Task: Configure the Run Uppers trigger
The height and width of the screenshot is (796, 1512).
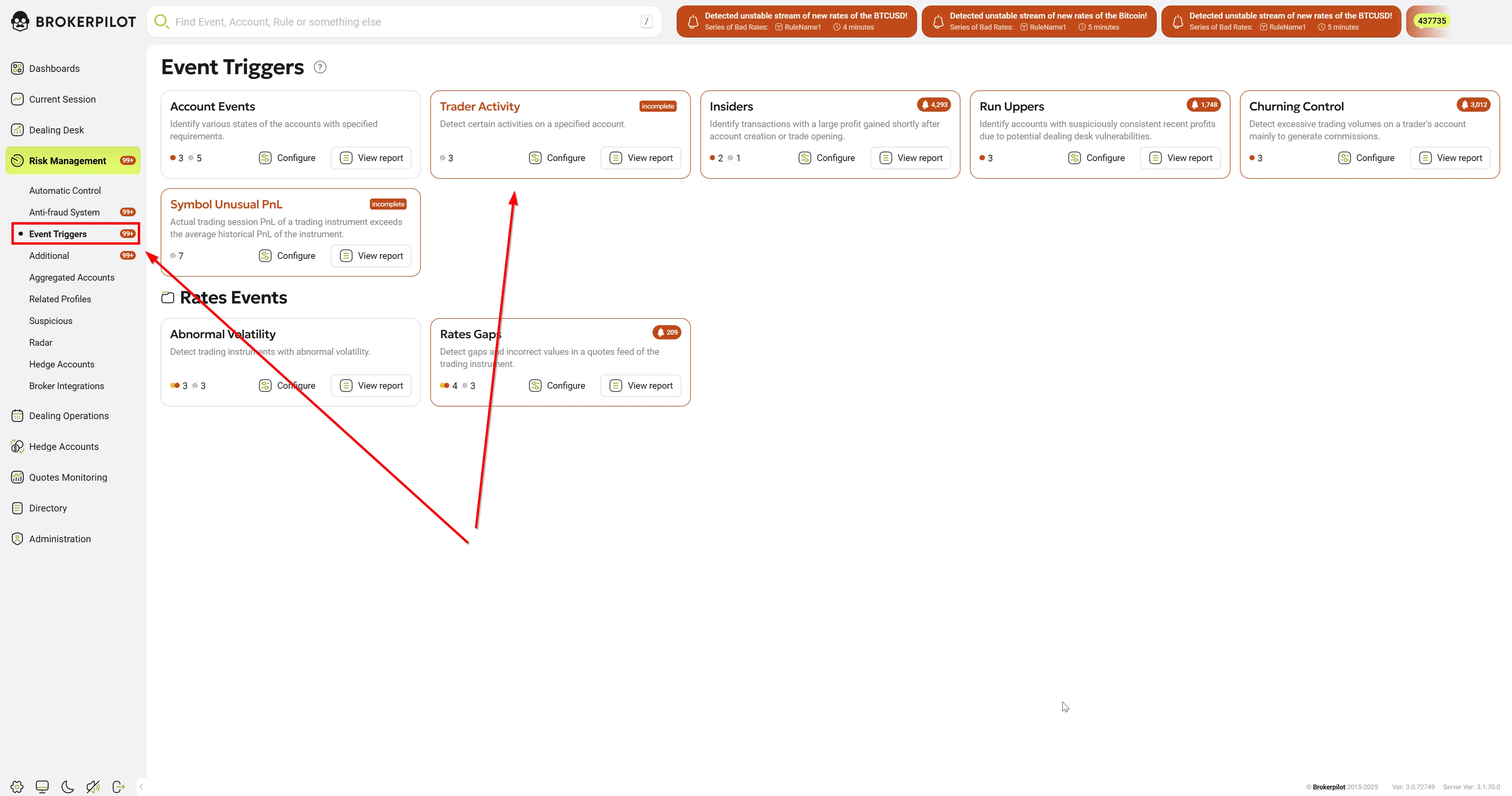Action: tap(1096, 158)
